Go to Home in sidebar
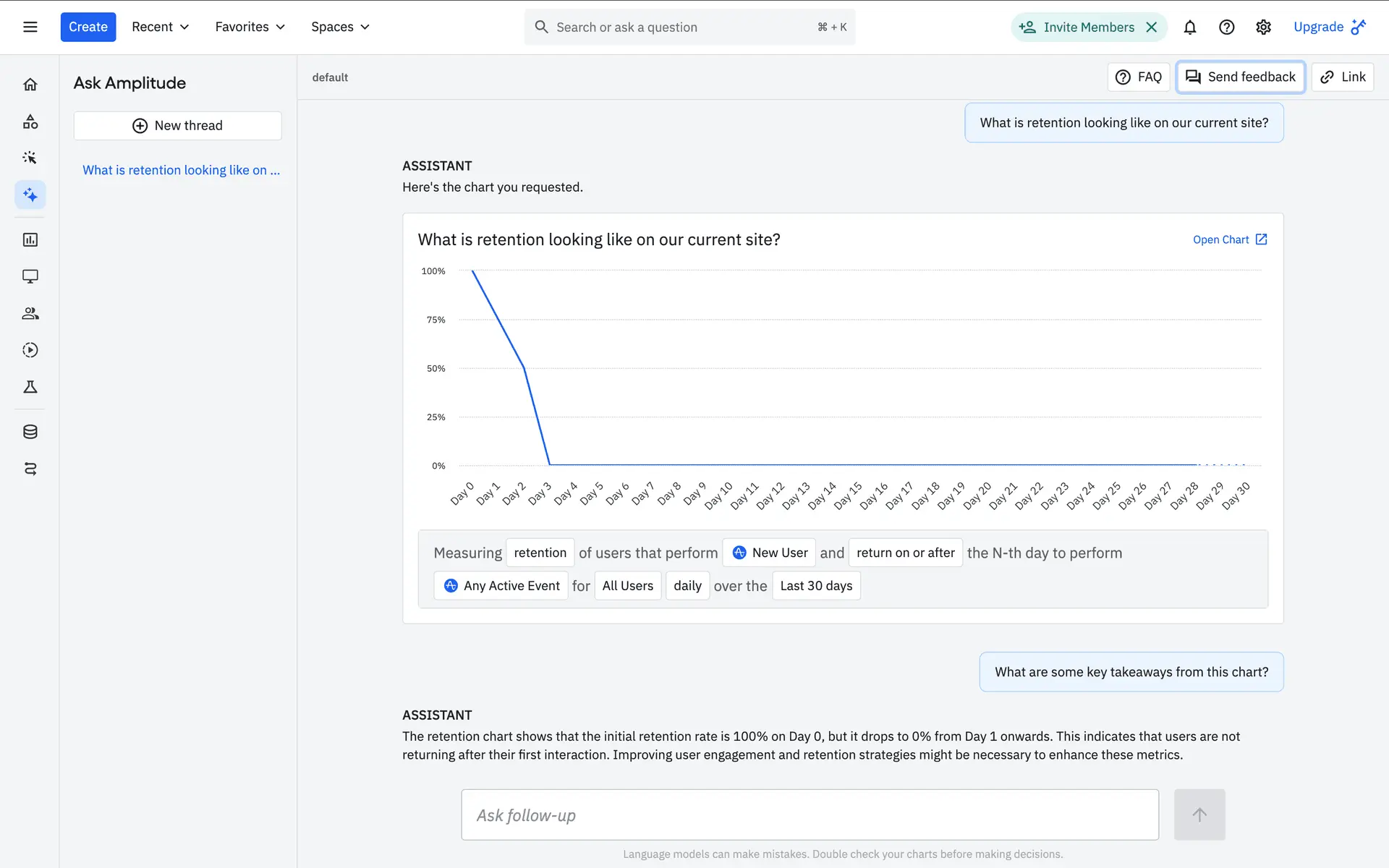Viewport: 1389px width, 868px height. click(30, 85)
